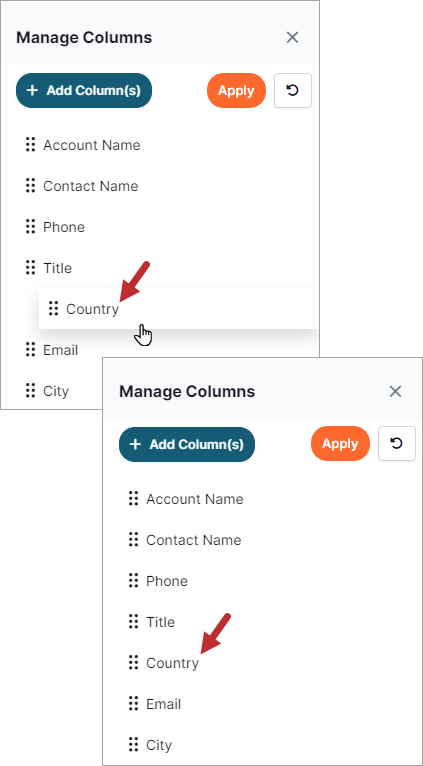Select Phone column entry in lower panel
423x766 pixels.
167,581
